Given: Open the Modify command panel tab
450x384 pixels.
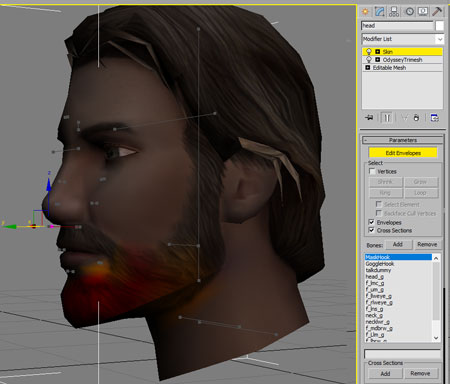Looking at the screenshot, I should (379, 12).
